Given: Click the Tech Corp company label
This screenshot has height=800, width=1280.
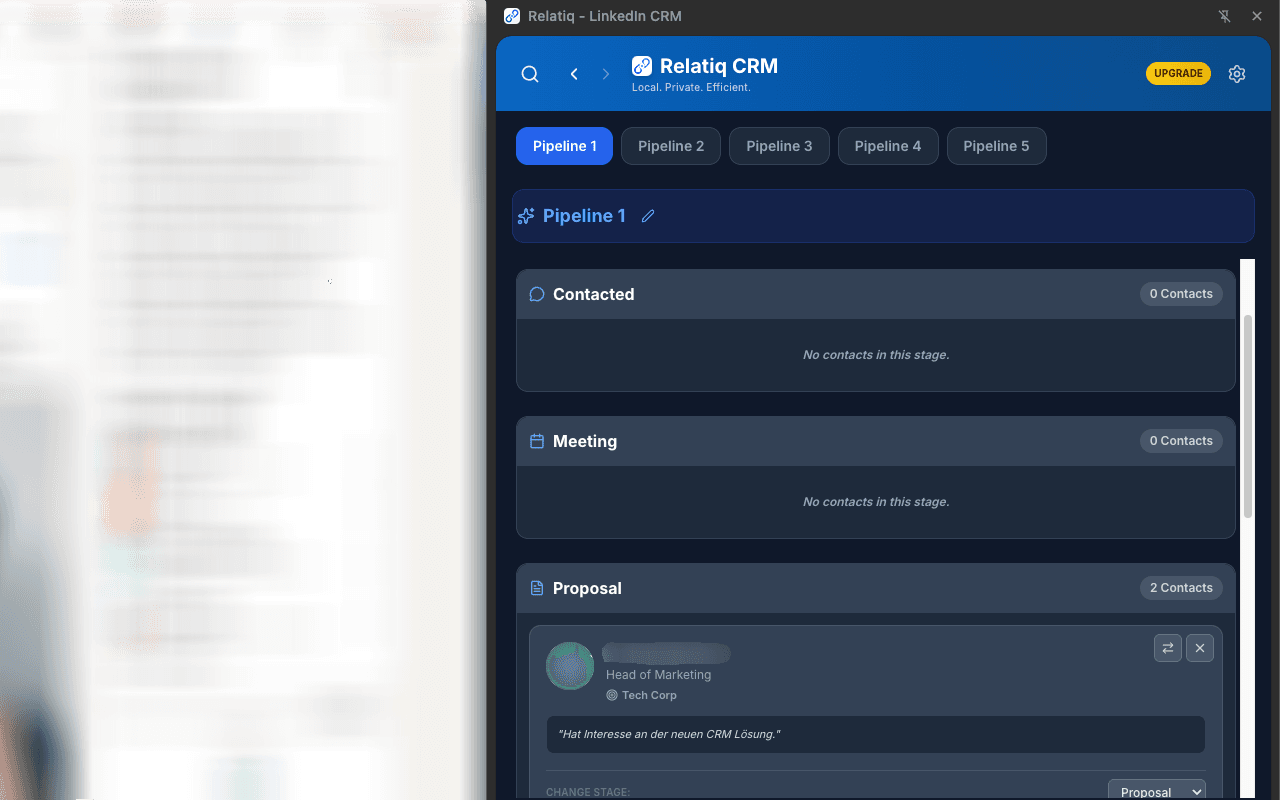Looking at the screenshot, I should pyautogui.click(x=649, y=695).
